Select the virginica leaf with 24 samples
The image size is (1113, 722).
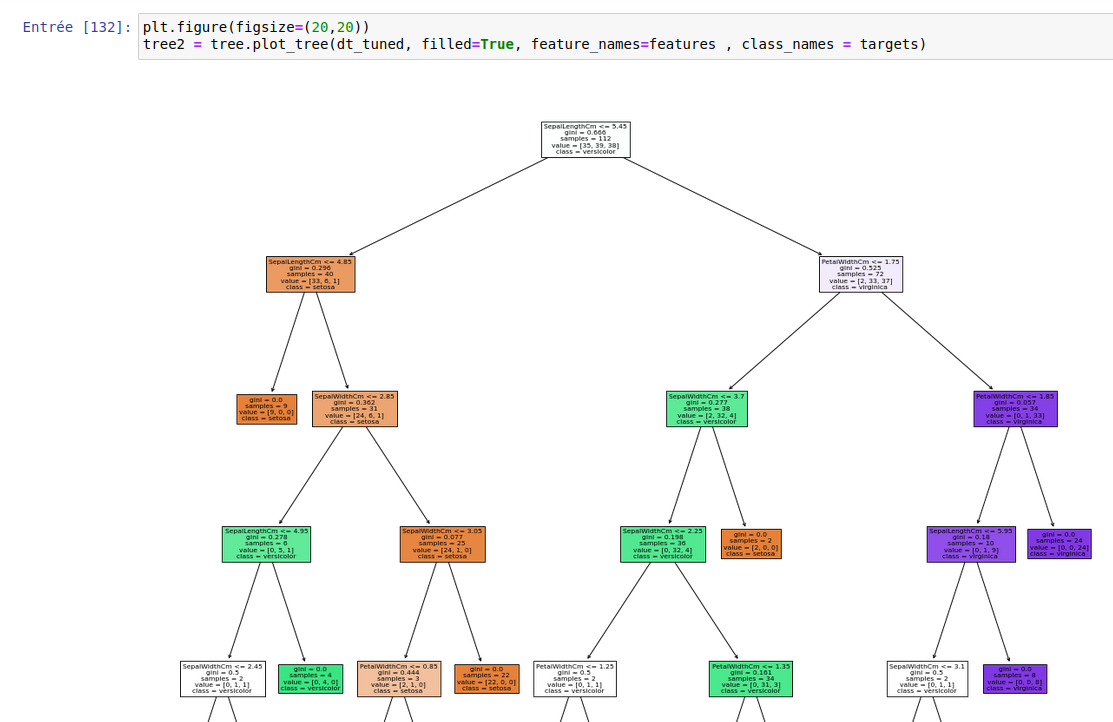(1058, 544)
